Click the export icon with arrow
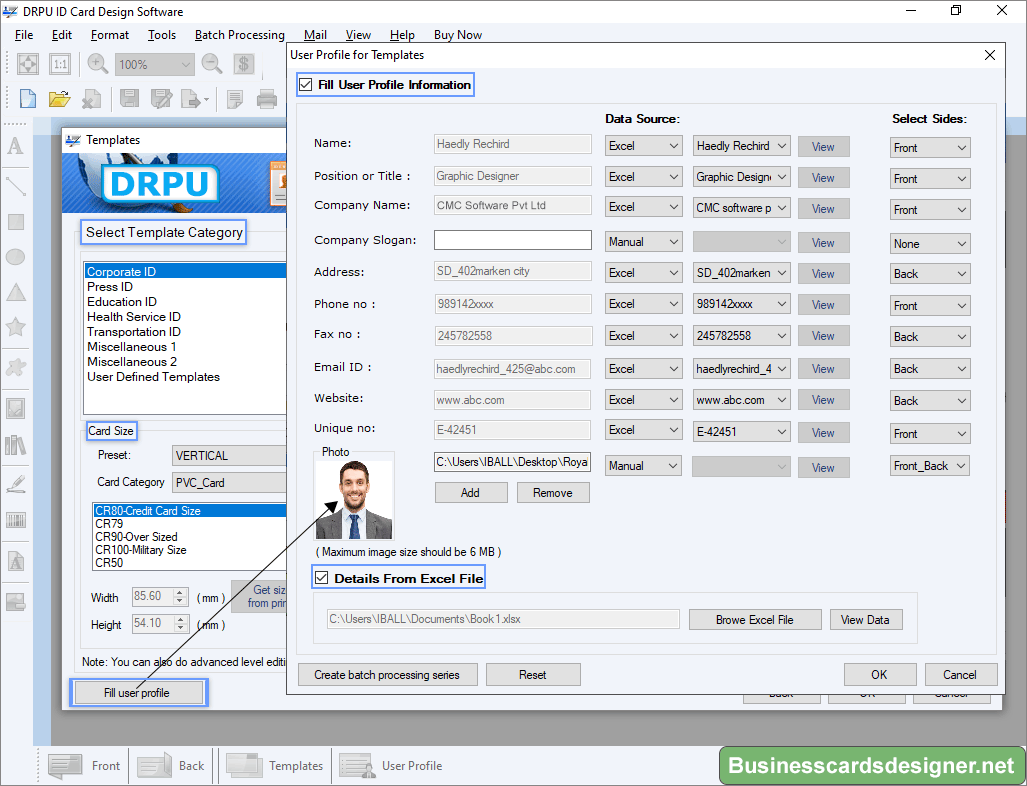 click(x=193, y=99)
